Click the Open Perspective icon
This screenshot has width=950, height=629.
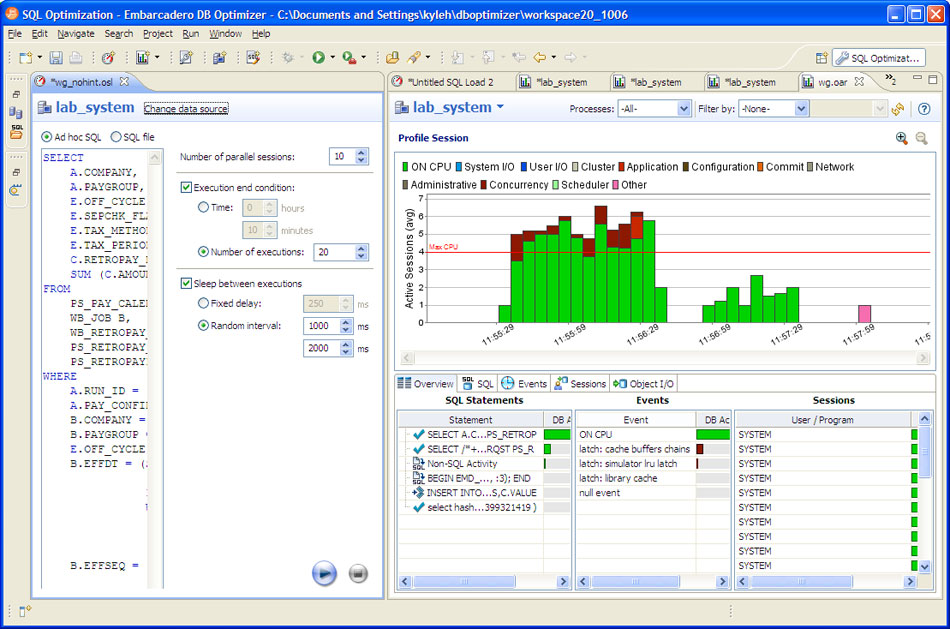point(821,58)
